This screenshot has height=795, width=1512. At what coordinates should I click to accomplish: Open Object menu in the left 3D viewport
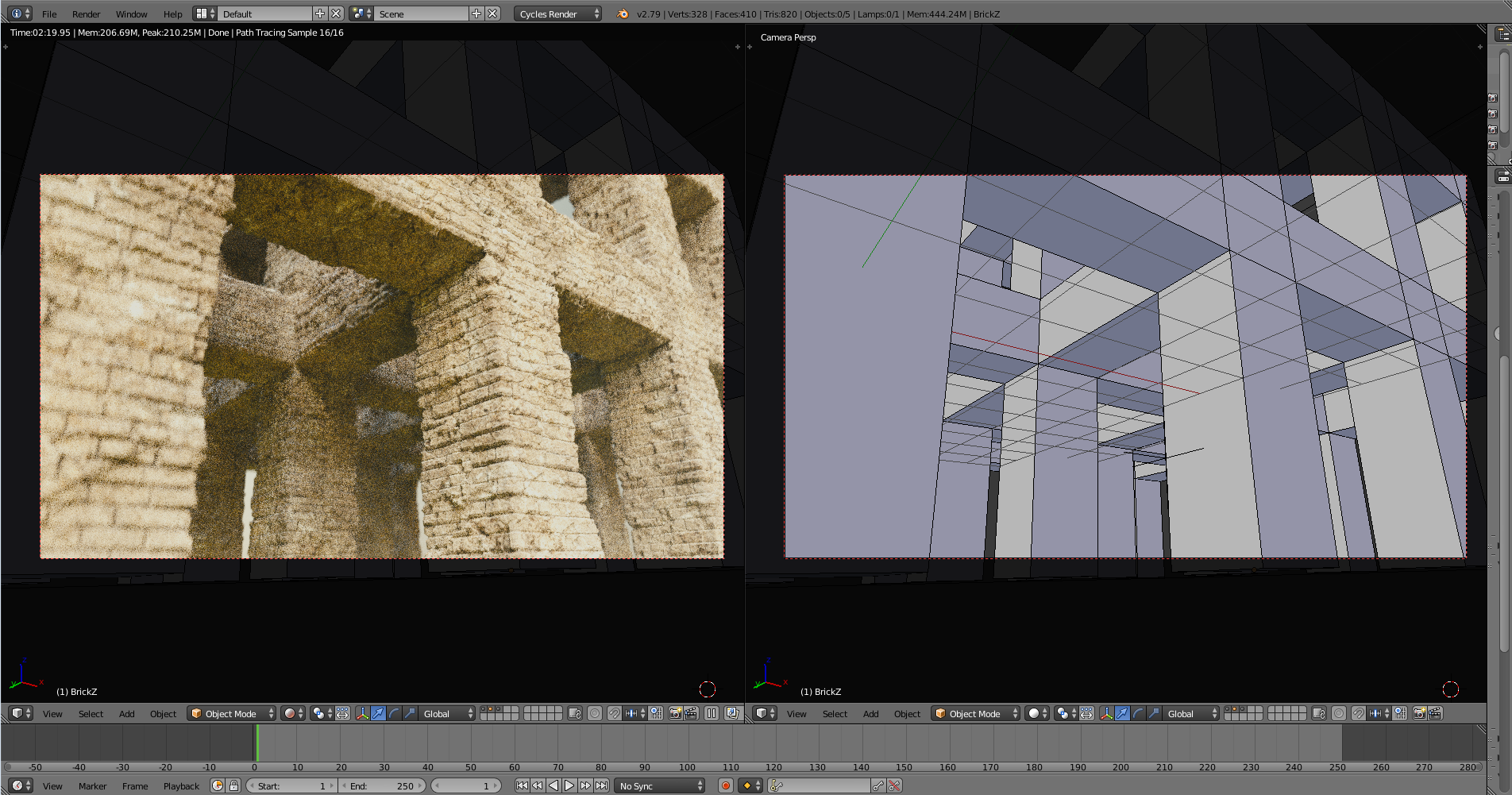pos(163,714)
